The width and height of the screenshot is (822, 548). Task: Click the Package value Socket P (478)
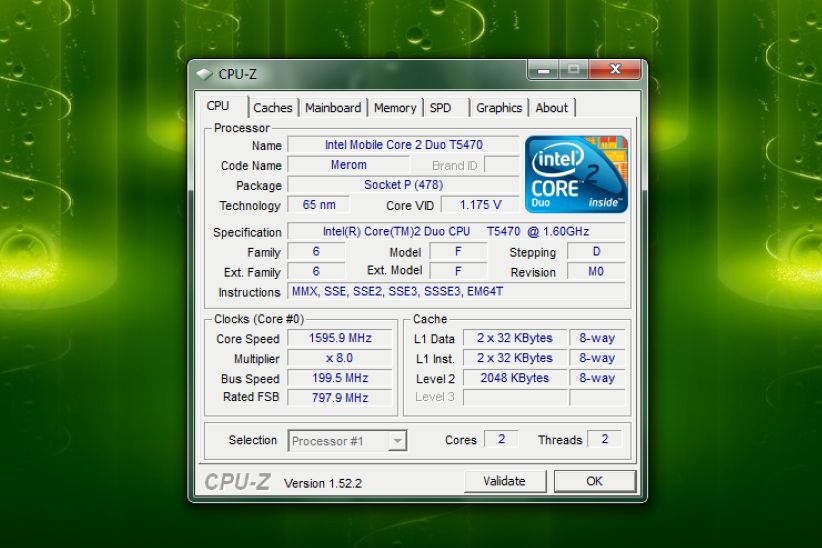coord(403,185)
